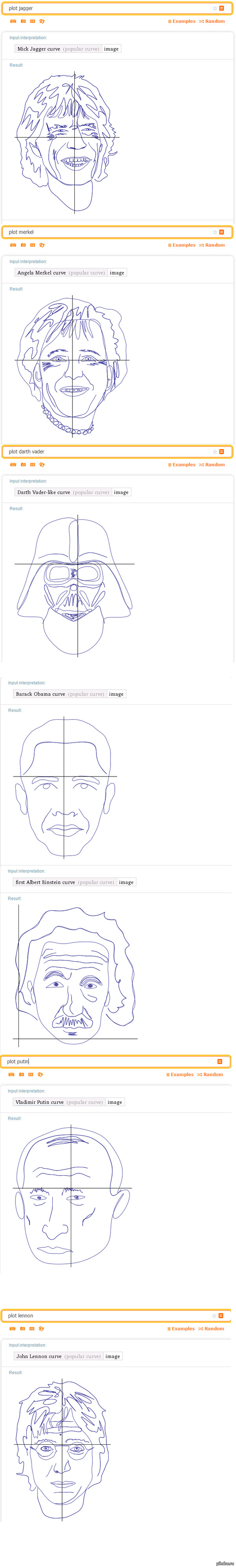Click the image input camera icon below "plot jagger"
This screenshot has width=236, height=1568.
[x=23, y=21]
